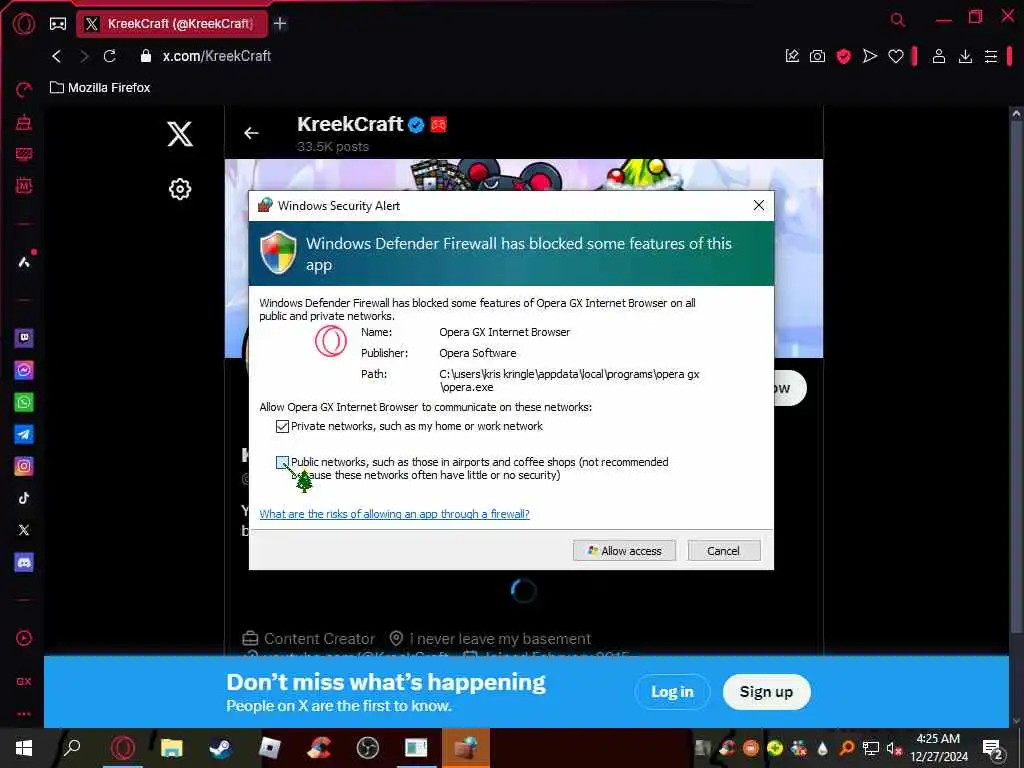Viewport: 1024px width, 768px height.
Task: Open the GX Corner gamepad icon
Action: (58, 24)
